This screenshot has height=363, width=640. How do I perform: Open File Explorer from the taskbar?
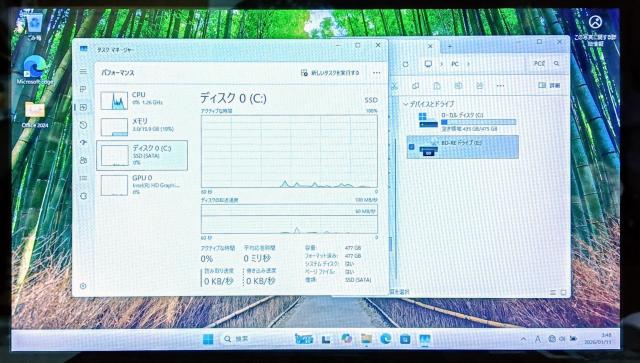366,339
